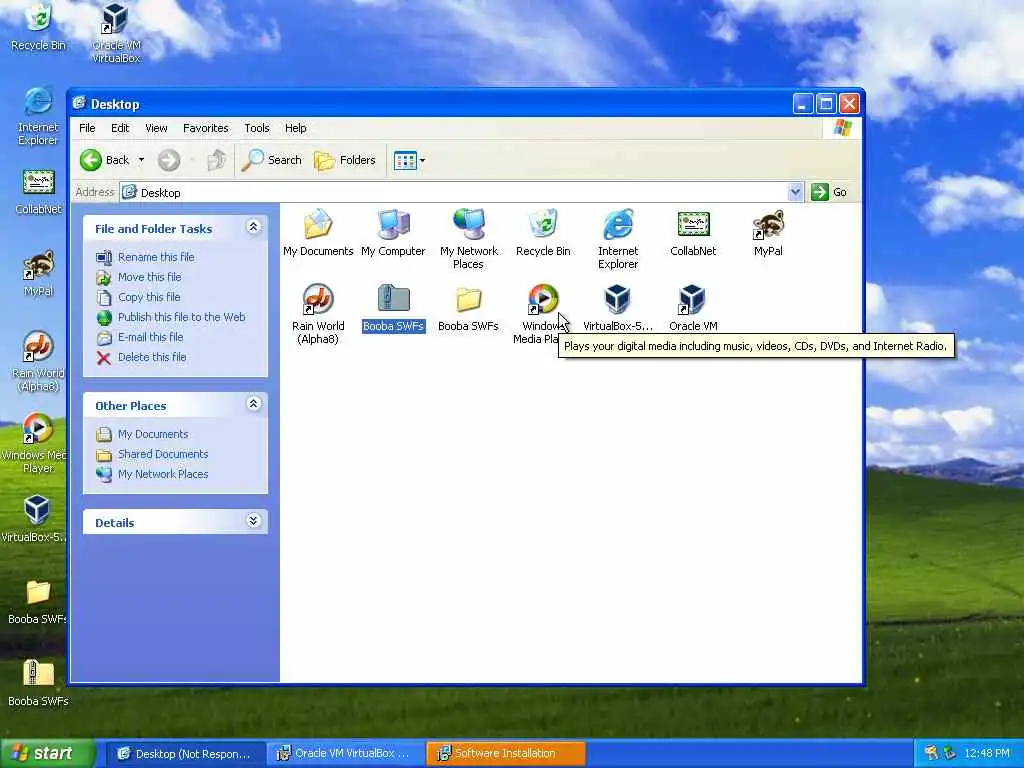Image resolution: width=1024 pixels, height=768 pixels.
Task: Open the Favorites menu
Action: pyautogui.click(x=206, y=128)
